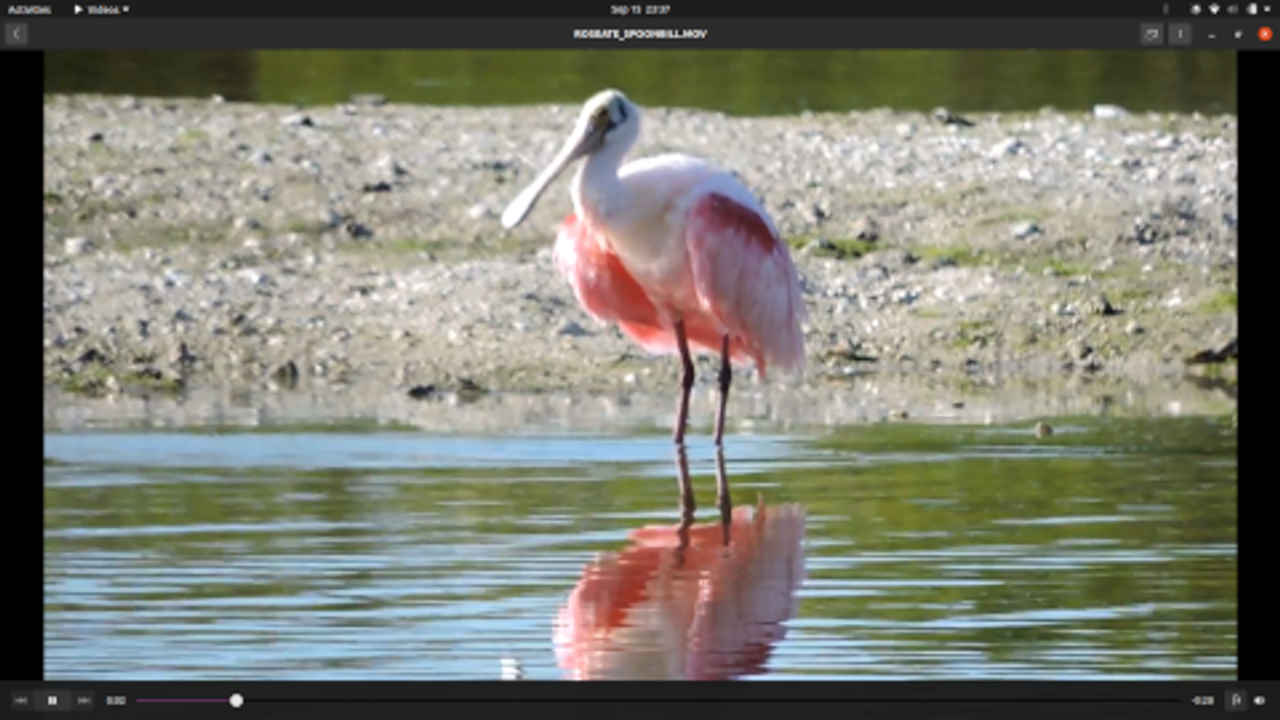This screenshot has height=720, width=1280.
Task: Go back to the video library
Action: coord(16,34)
